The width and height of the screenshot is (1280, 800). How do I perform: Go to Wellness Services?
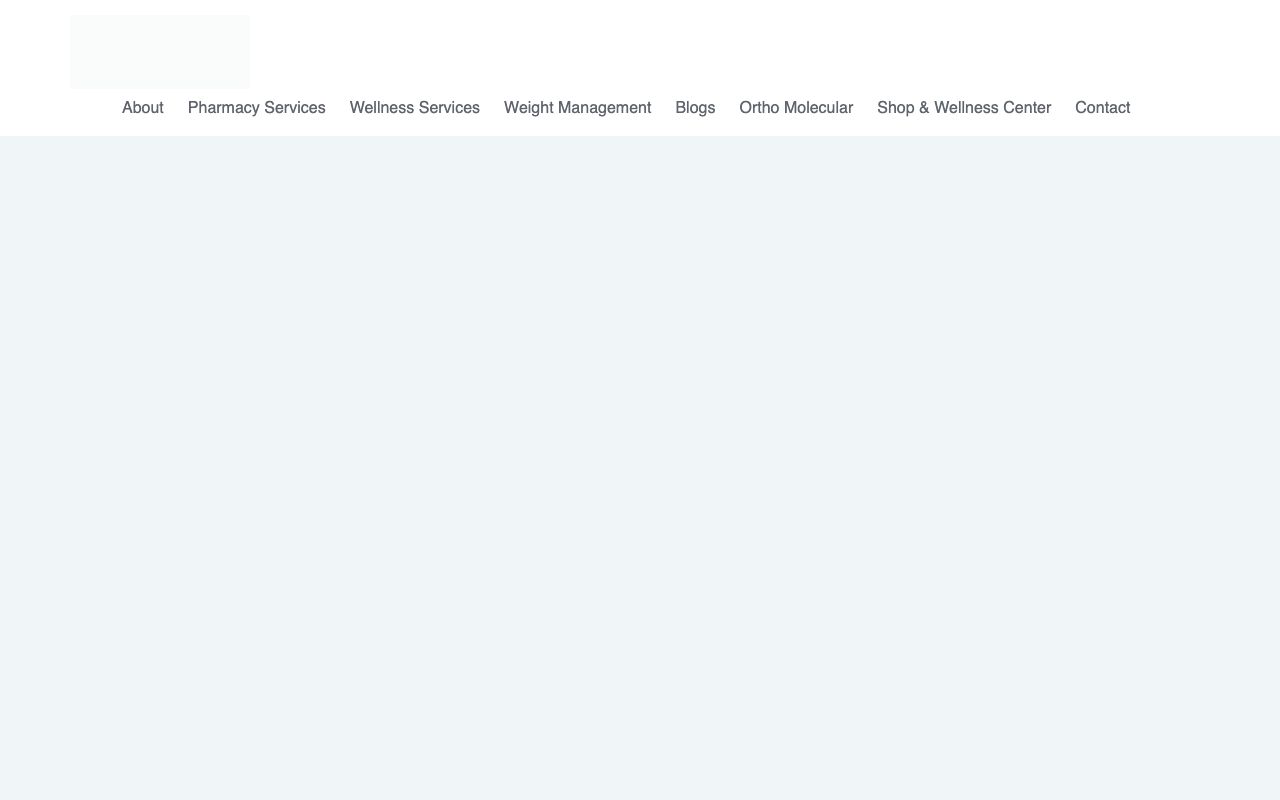(x=414, y=107)
